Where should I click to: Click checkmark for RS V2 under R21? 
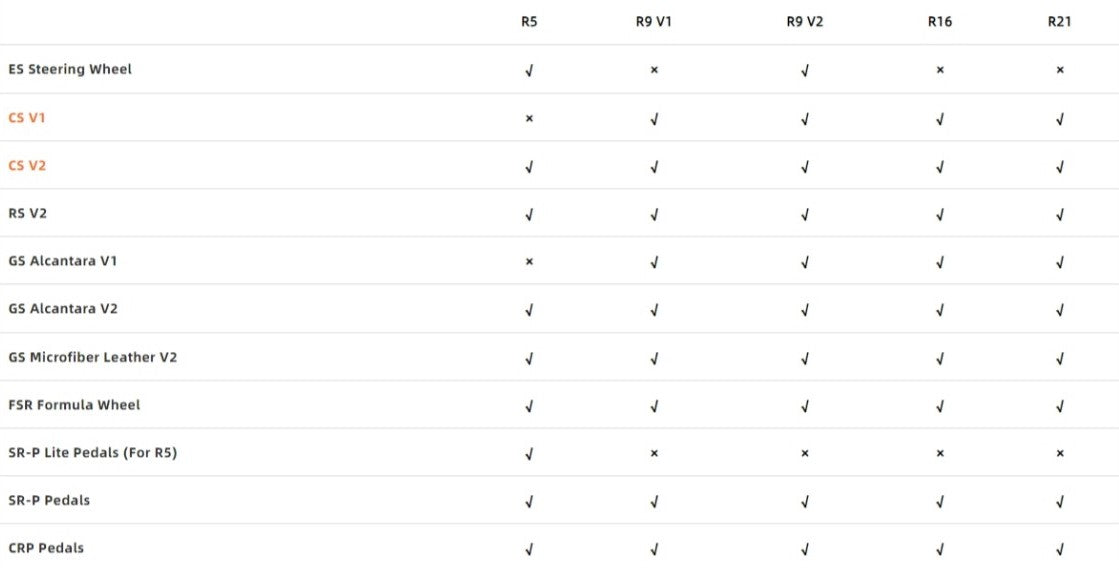coord(1059,215)
